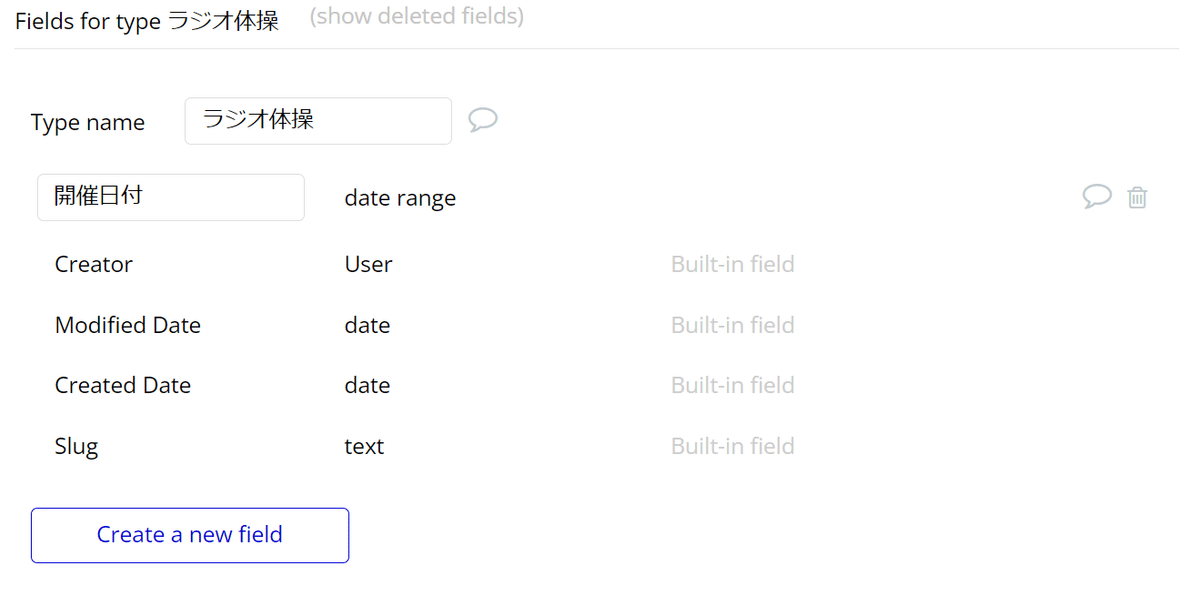Click the comment icon beside Type name
1200x616 pixels.
tap(483, 121)
